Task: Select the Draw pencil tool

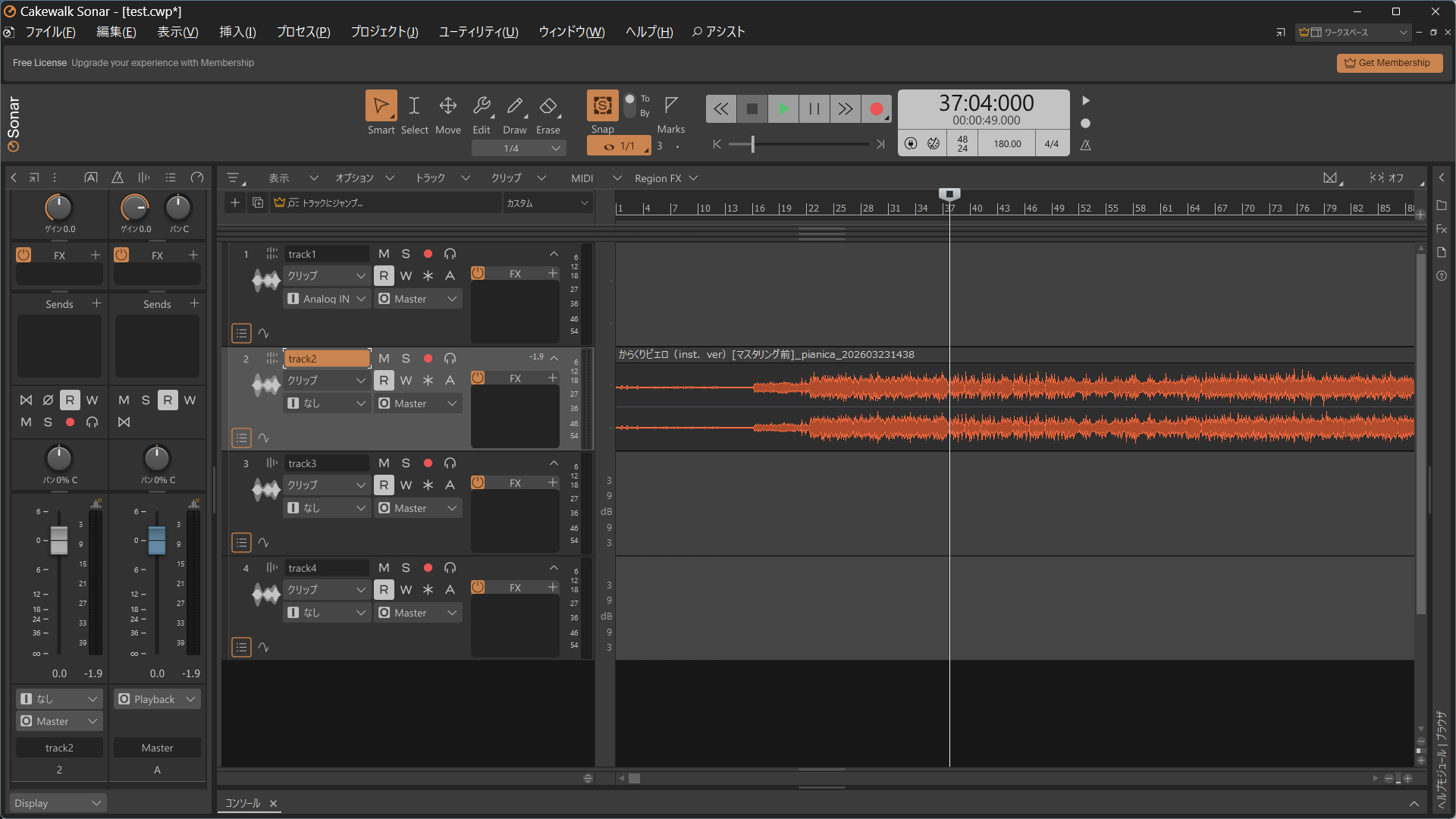Action: click(x=515, y=106)
